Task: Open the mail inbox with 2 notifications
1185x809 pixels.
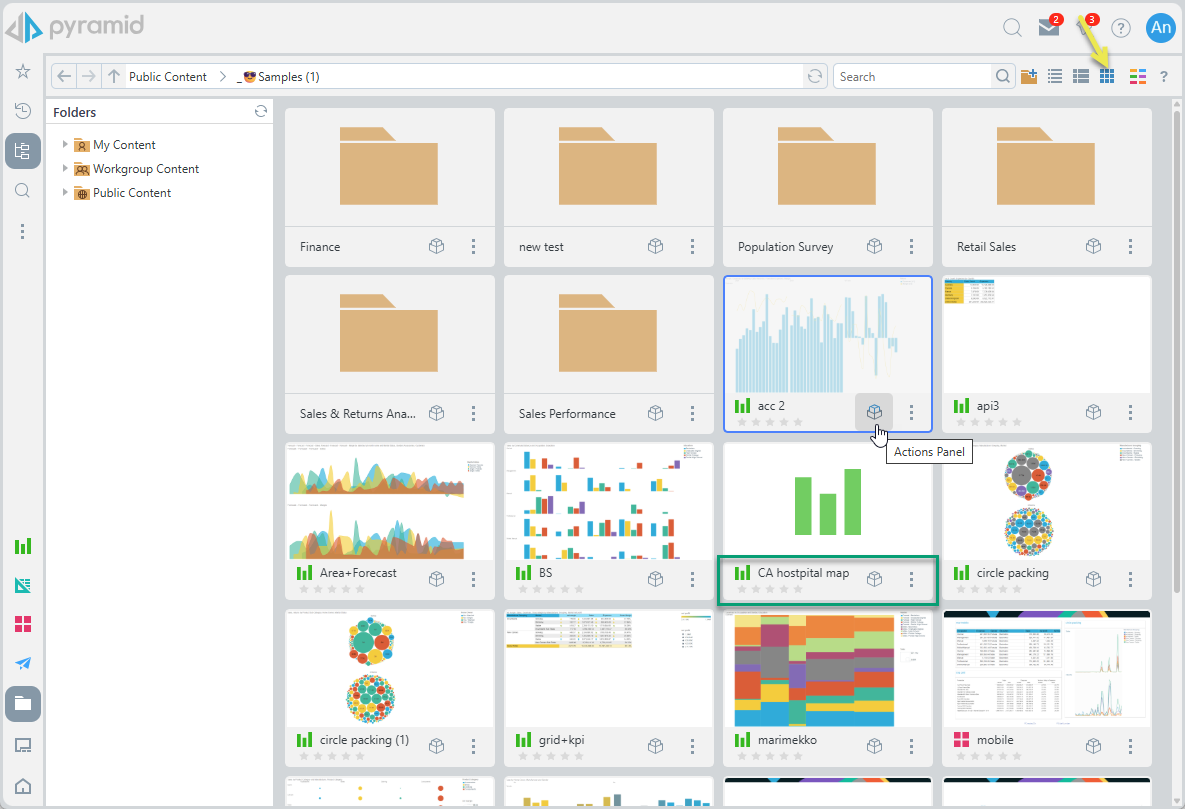Action: tap(1048, 28)
